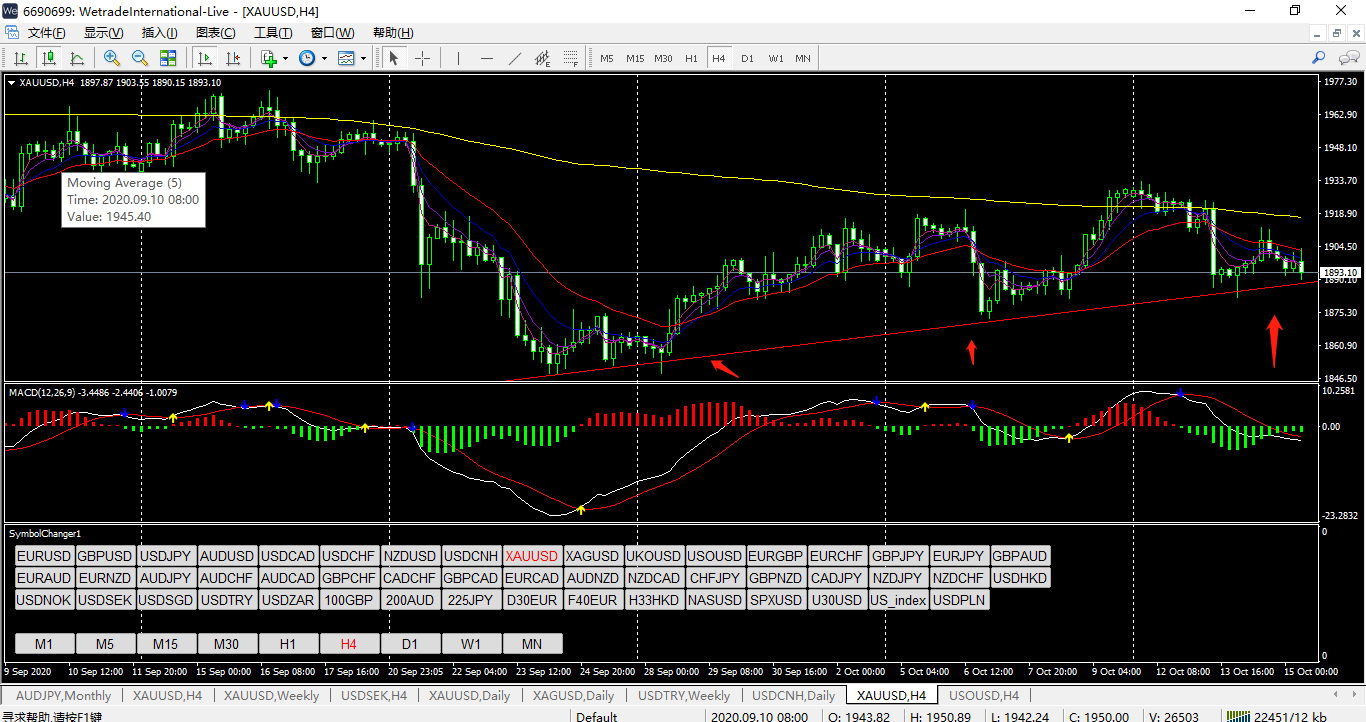
Task: Set toolbar timeframe to W1
Action: tap(775, 58)
